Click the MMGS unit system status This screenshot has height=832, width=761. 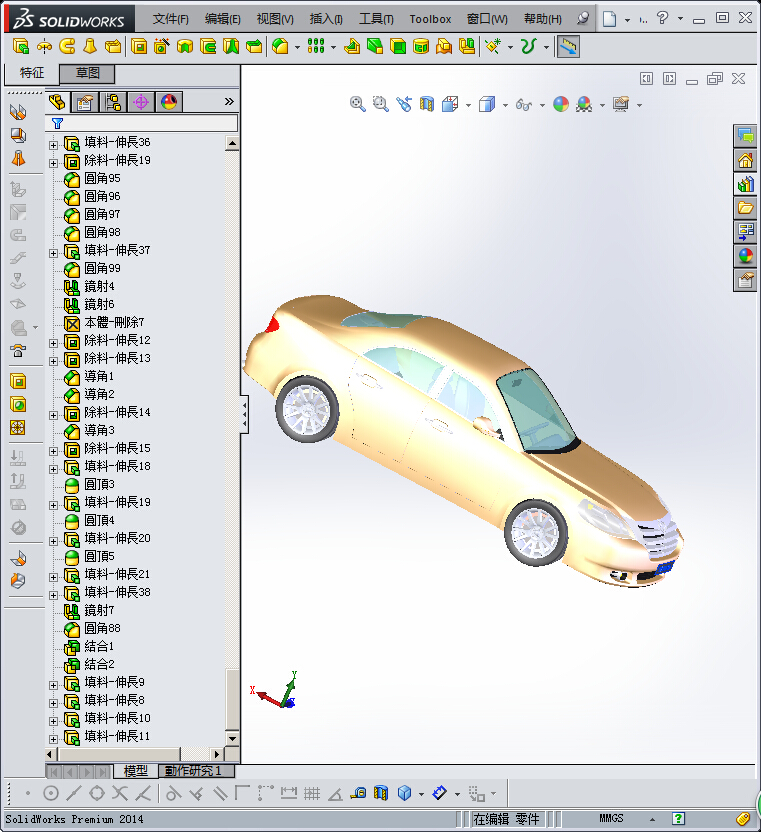tap(611, 818)
